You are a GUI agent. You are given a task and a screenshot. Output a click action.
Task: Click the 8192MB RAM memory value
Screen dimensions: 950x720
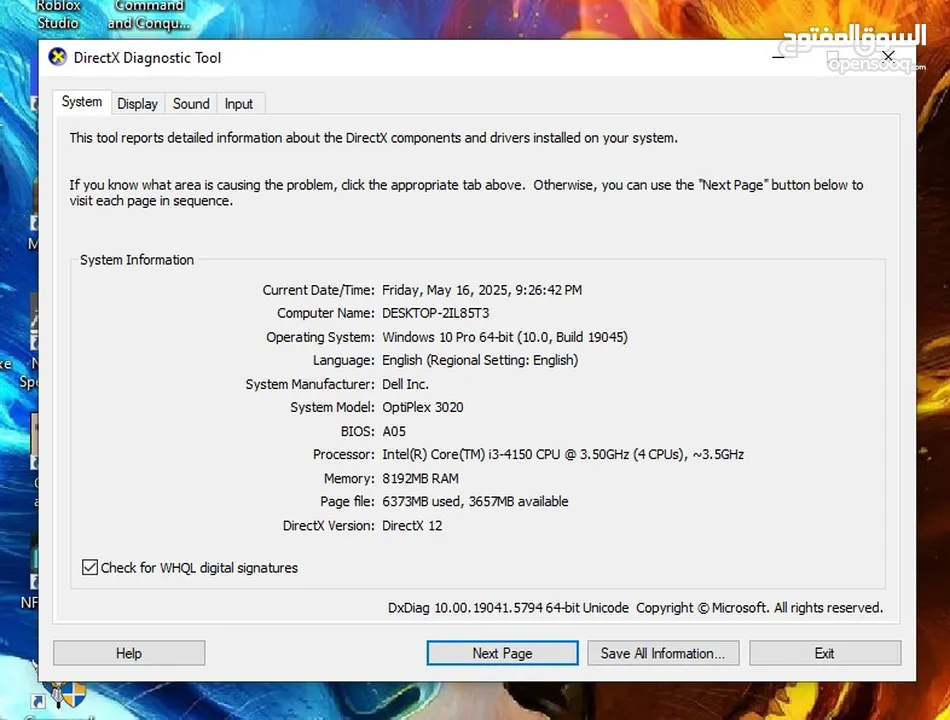click(x=420, y=479)
